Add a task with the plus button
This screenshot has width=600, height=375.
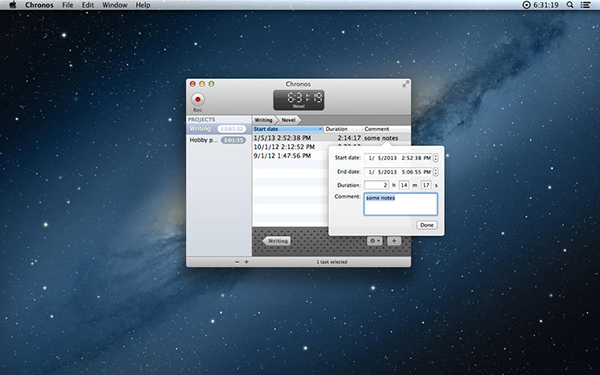click(394, 241)
